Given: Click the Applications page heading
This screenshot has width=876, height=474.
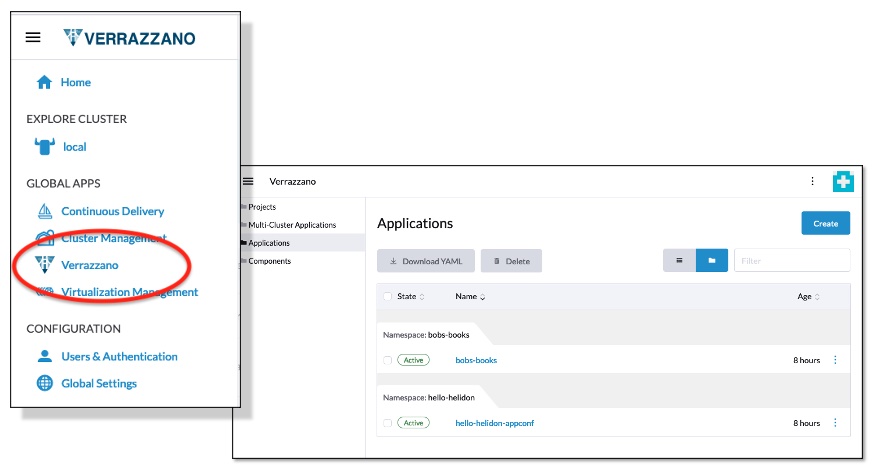Looking at the screenshot, I should [x=415, y=223].
